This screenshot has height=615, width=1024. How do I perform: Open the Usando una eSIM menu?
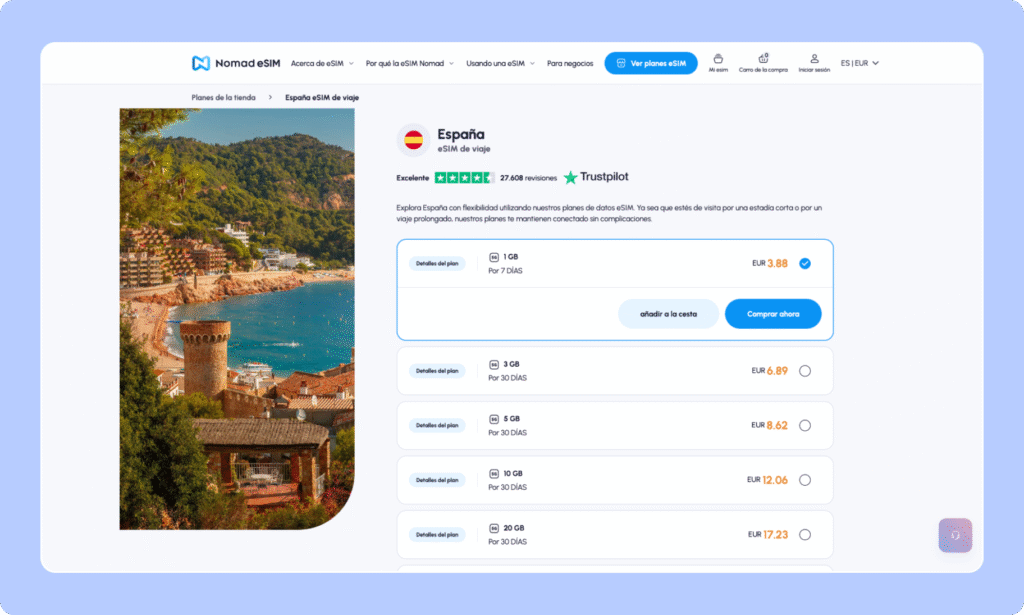500,63
